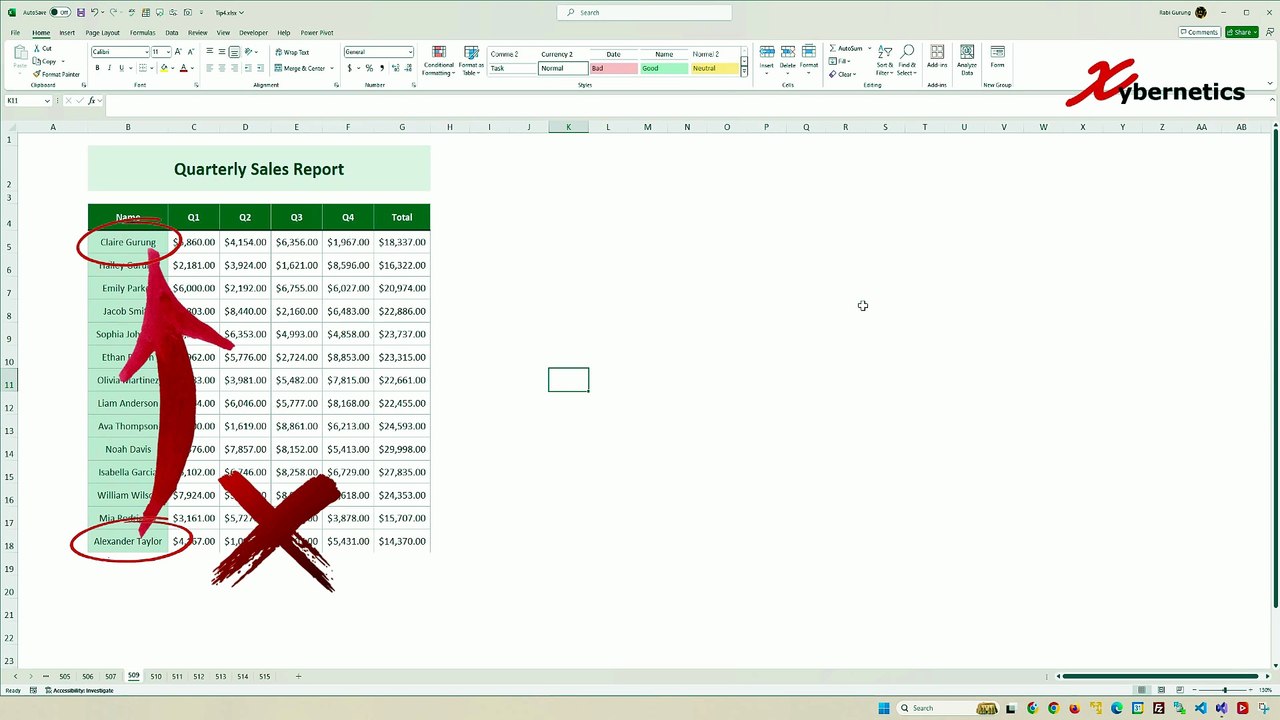Open the number format dropdown showing General

[410, 52]
